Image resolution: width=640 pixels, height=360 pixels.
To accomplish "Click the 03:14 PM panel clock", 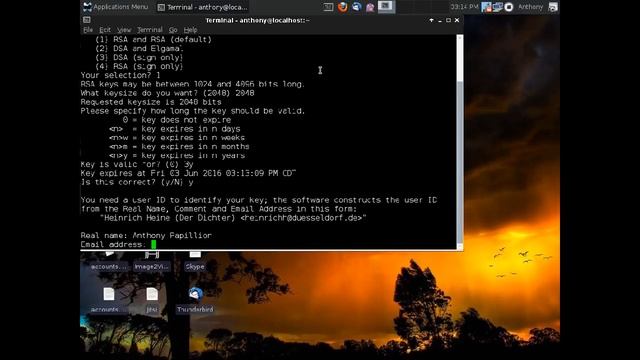I will [464, 7].
